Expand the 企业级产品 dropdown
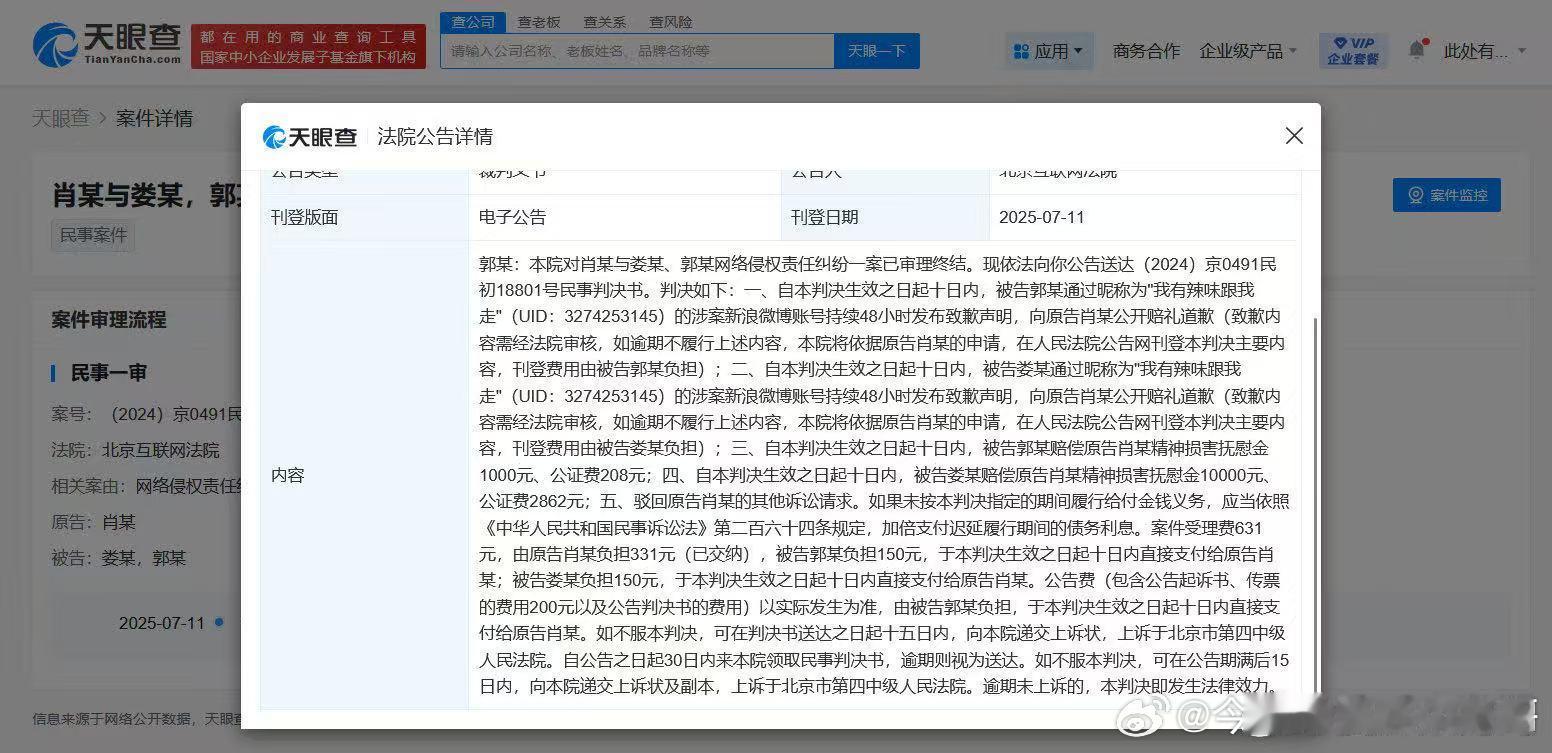This screenshot has height=753, width=1552. [x=1248, y=51]
